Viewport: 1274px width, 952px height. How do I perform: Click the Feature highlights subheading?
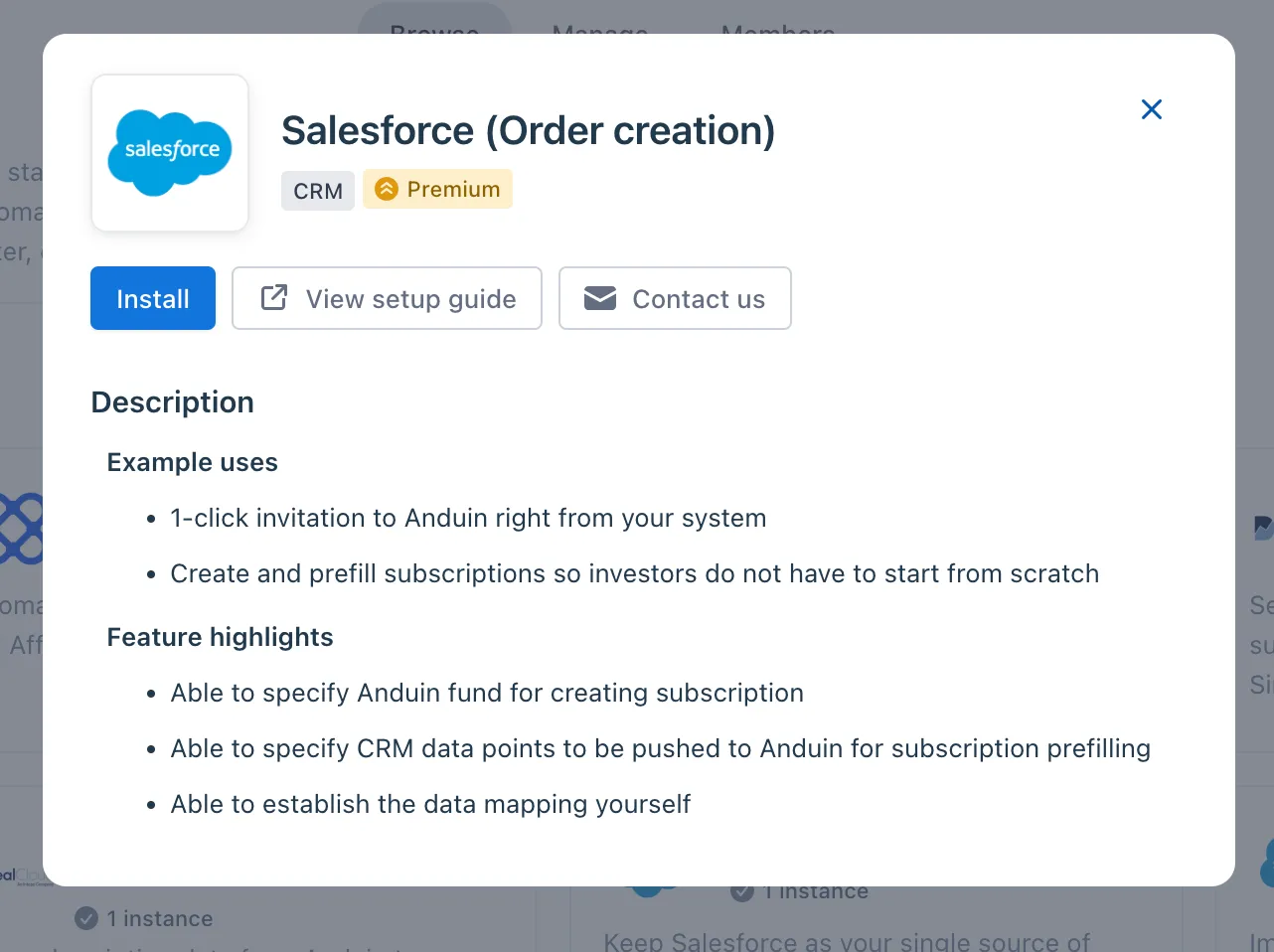pyautogui.click(x=221, y=637)
